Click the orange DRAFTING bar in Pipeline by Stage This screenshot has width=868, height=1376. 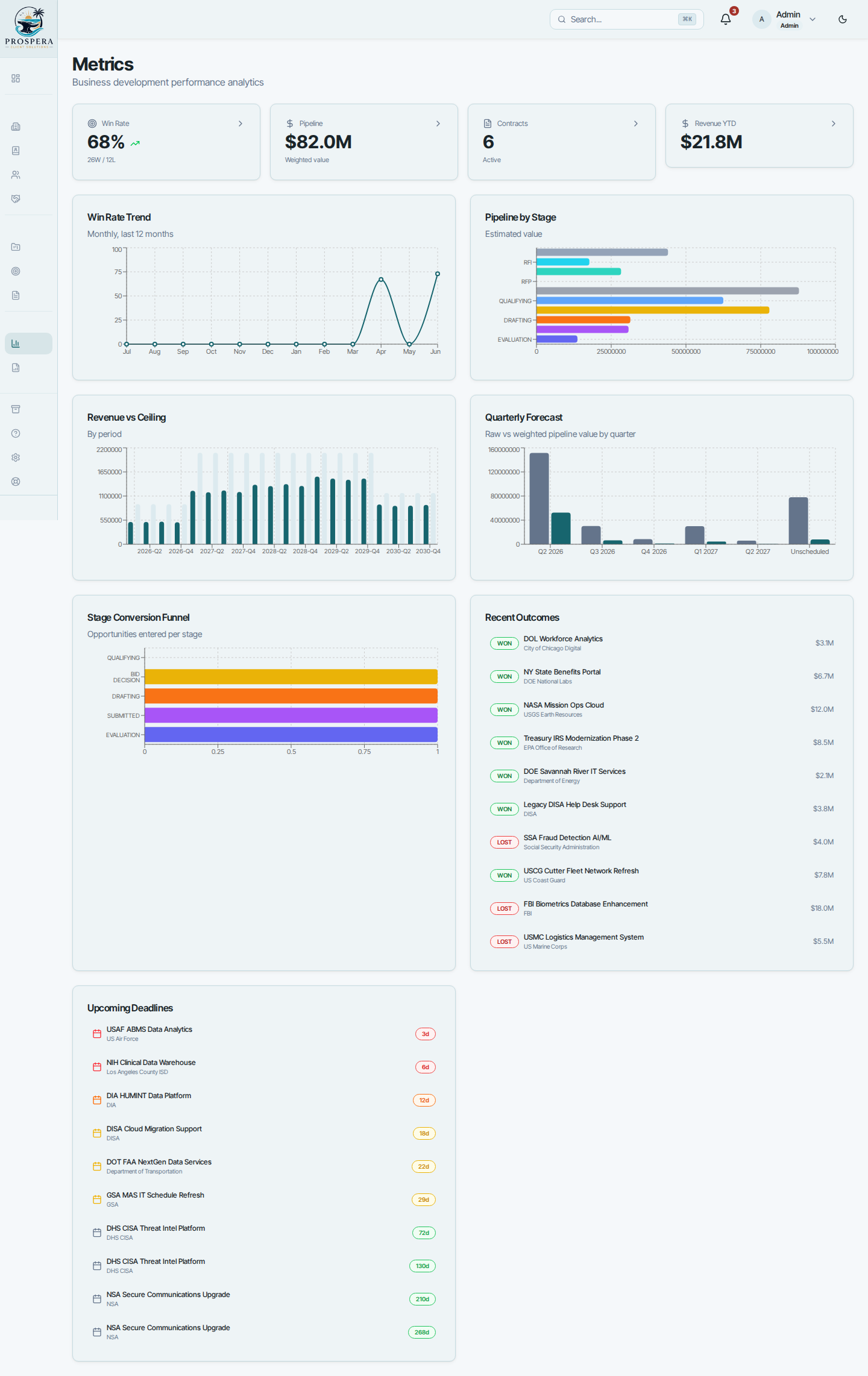tap(583, 320)
